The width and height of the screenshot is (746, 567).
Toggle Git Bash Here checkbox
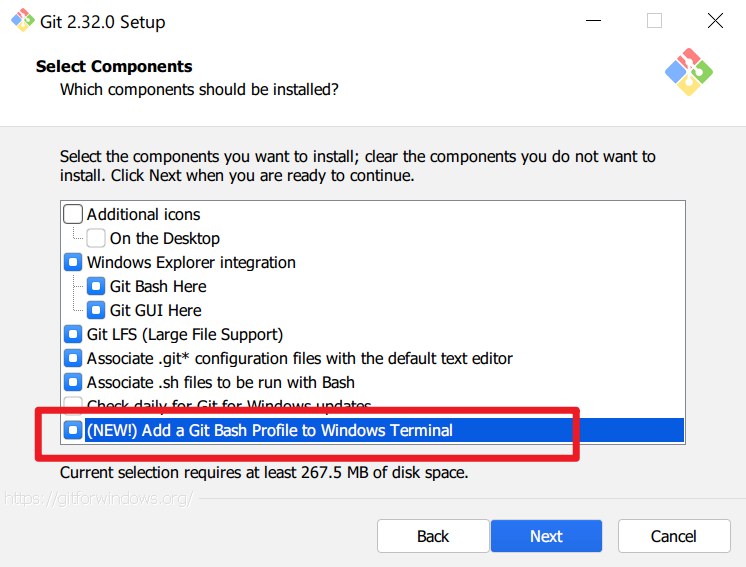click(x=96, y=286)
